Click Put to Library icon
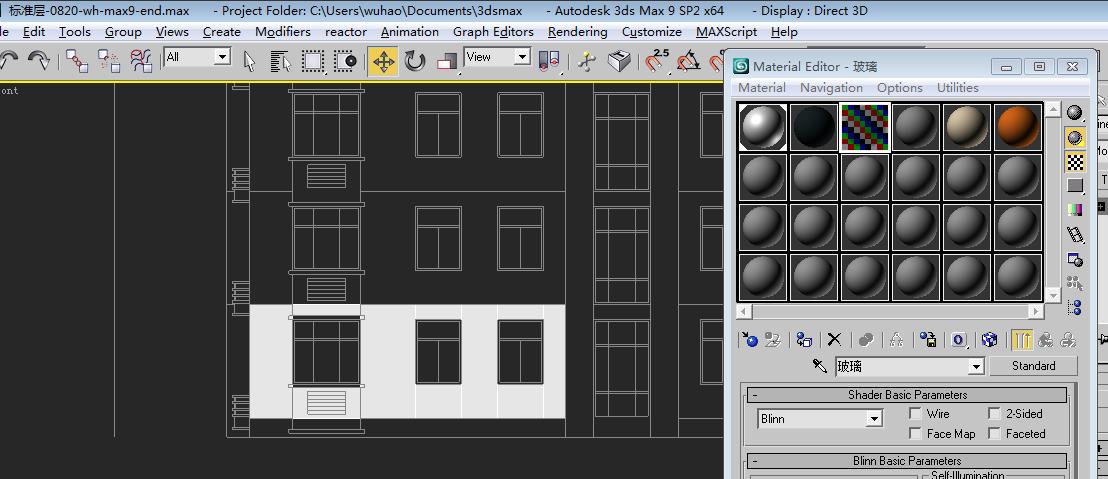This screenshot has width=1108, height=479. pyautogui.click(x=929, y=340)
